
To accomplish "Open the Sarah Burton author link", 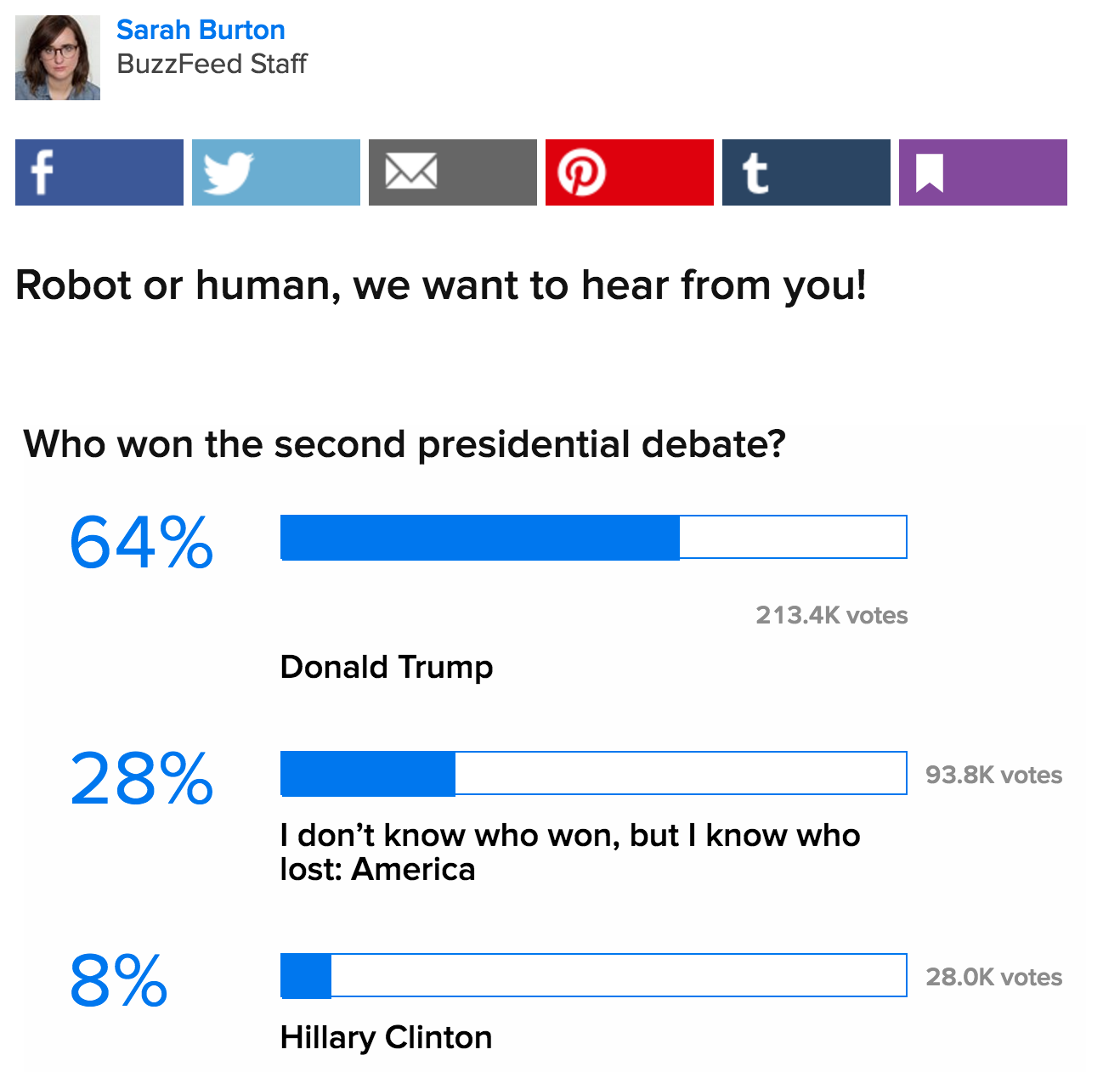I will (201, 30).
